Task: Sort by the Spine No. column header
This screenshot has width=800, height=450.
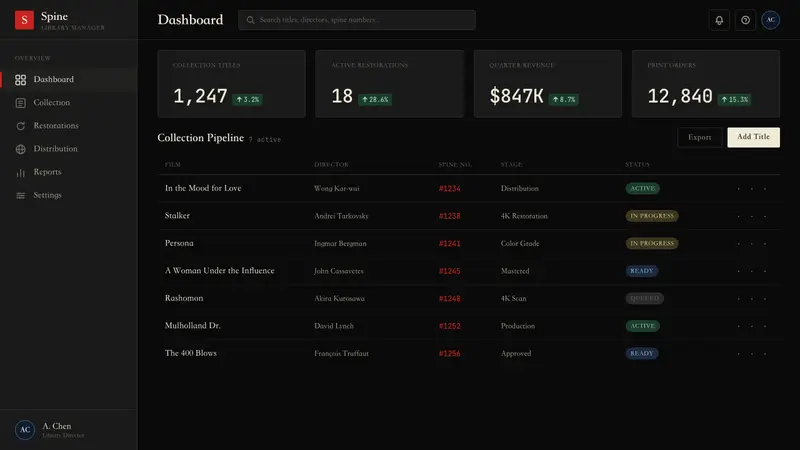Action: pos(455,165)
